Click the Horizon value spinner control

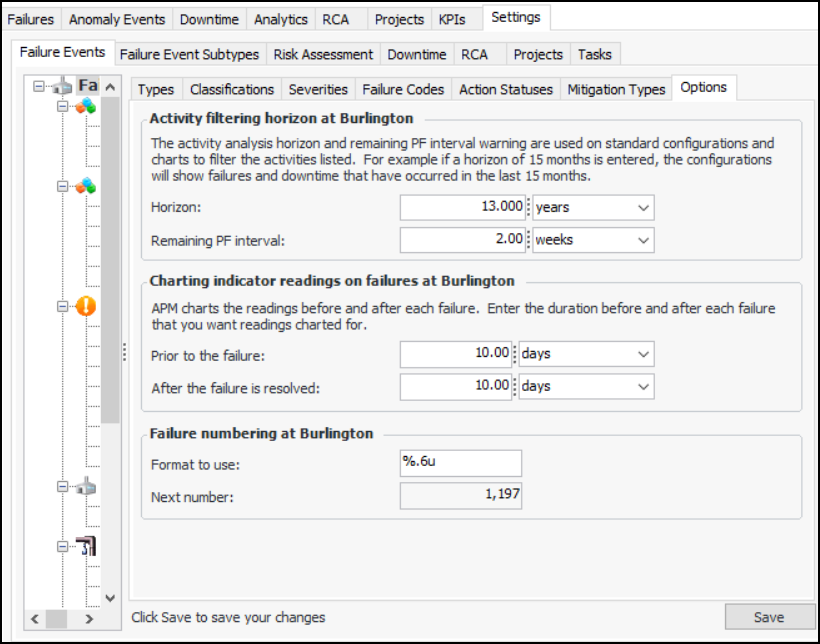click(x=528, y=208)
